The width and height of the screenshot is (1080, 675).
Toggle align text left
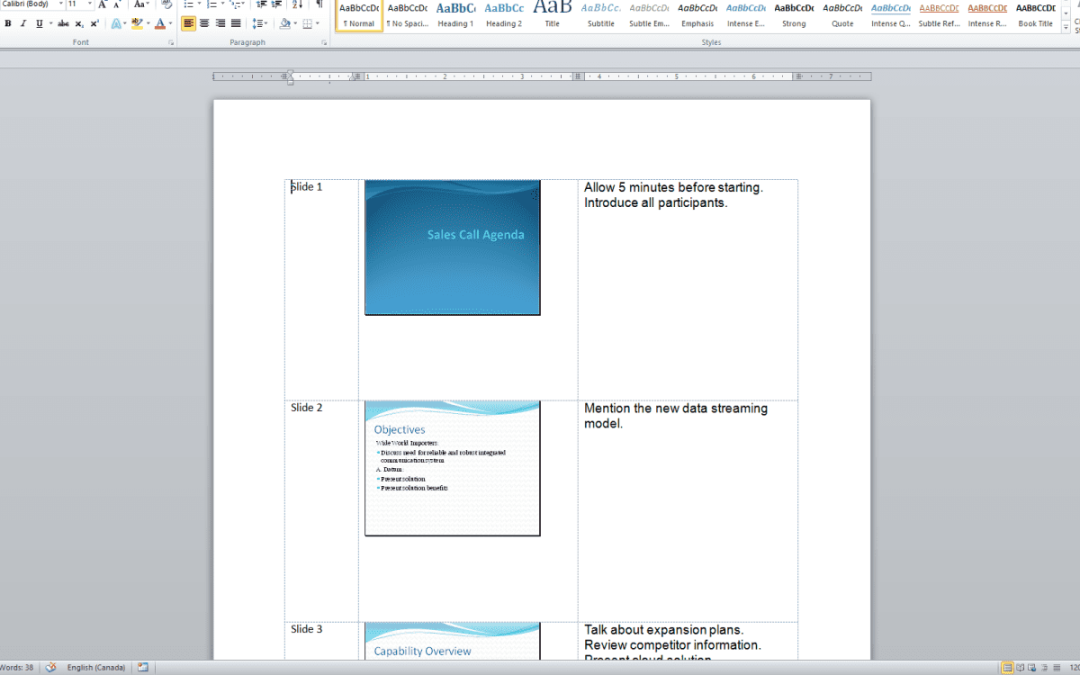tap(189, 23)
